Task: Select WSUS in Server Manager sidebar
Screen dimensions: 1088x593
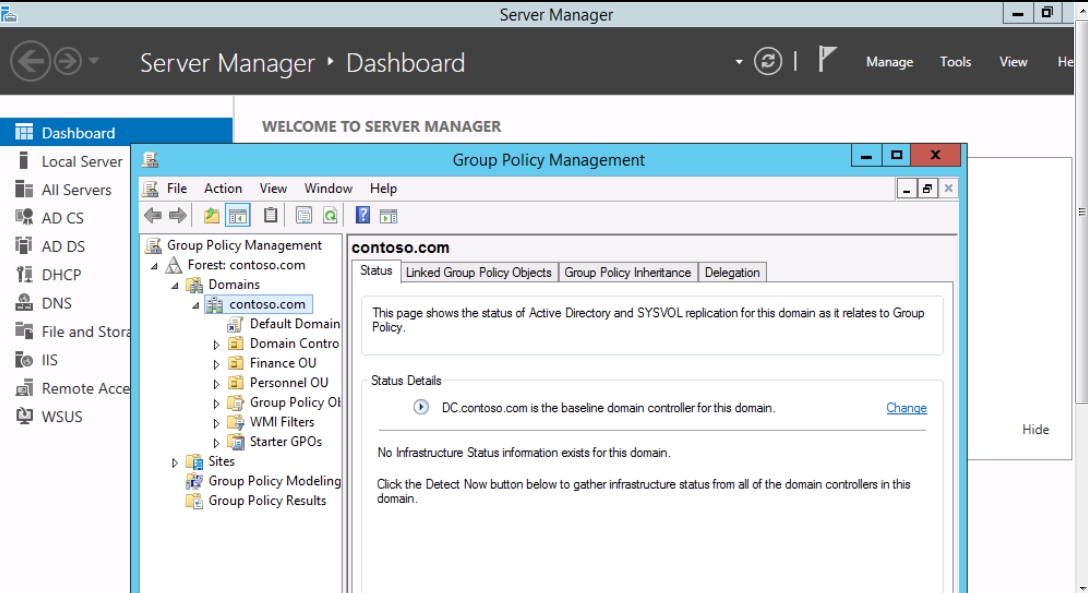Action: (61, 416)
